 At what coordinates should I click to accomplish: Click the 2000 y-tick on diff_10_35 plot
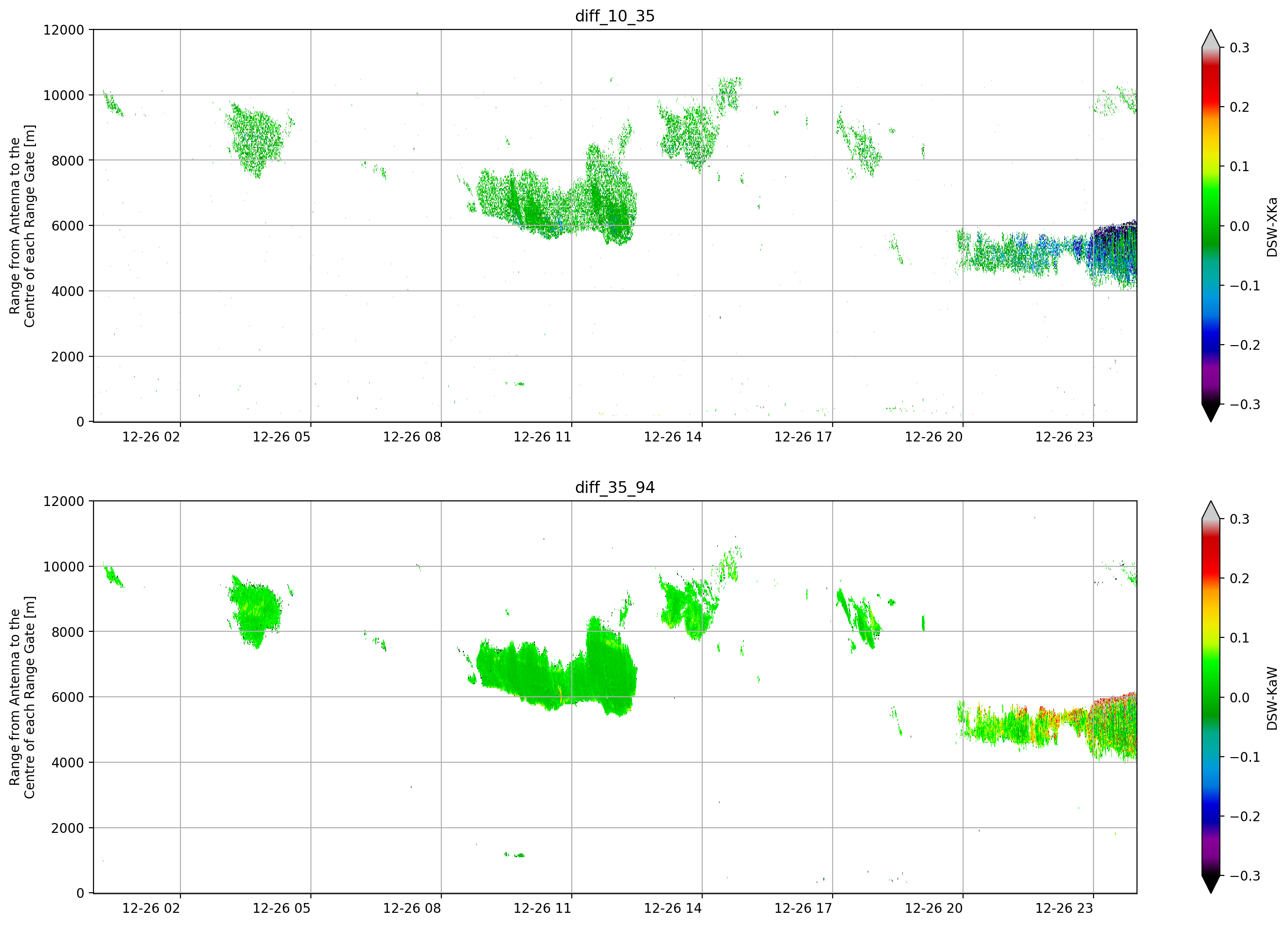pos(68,356)
